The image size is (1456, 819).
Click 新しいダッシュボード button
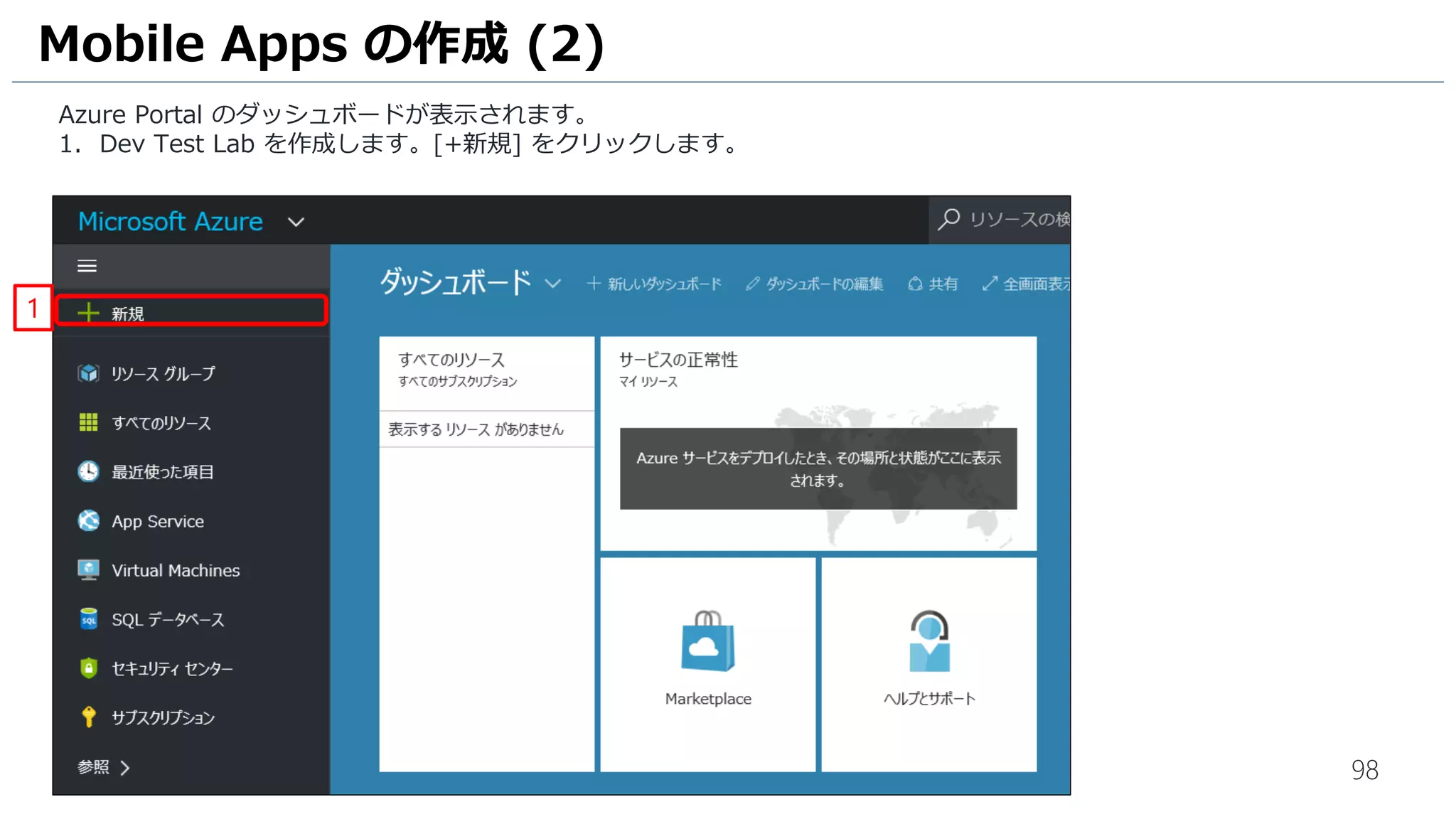point(654,284)
